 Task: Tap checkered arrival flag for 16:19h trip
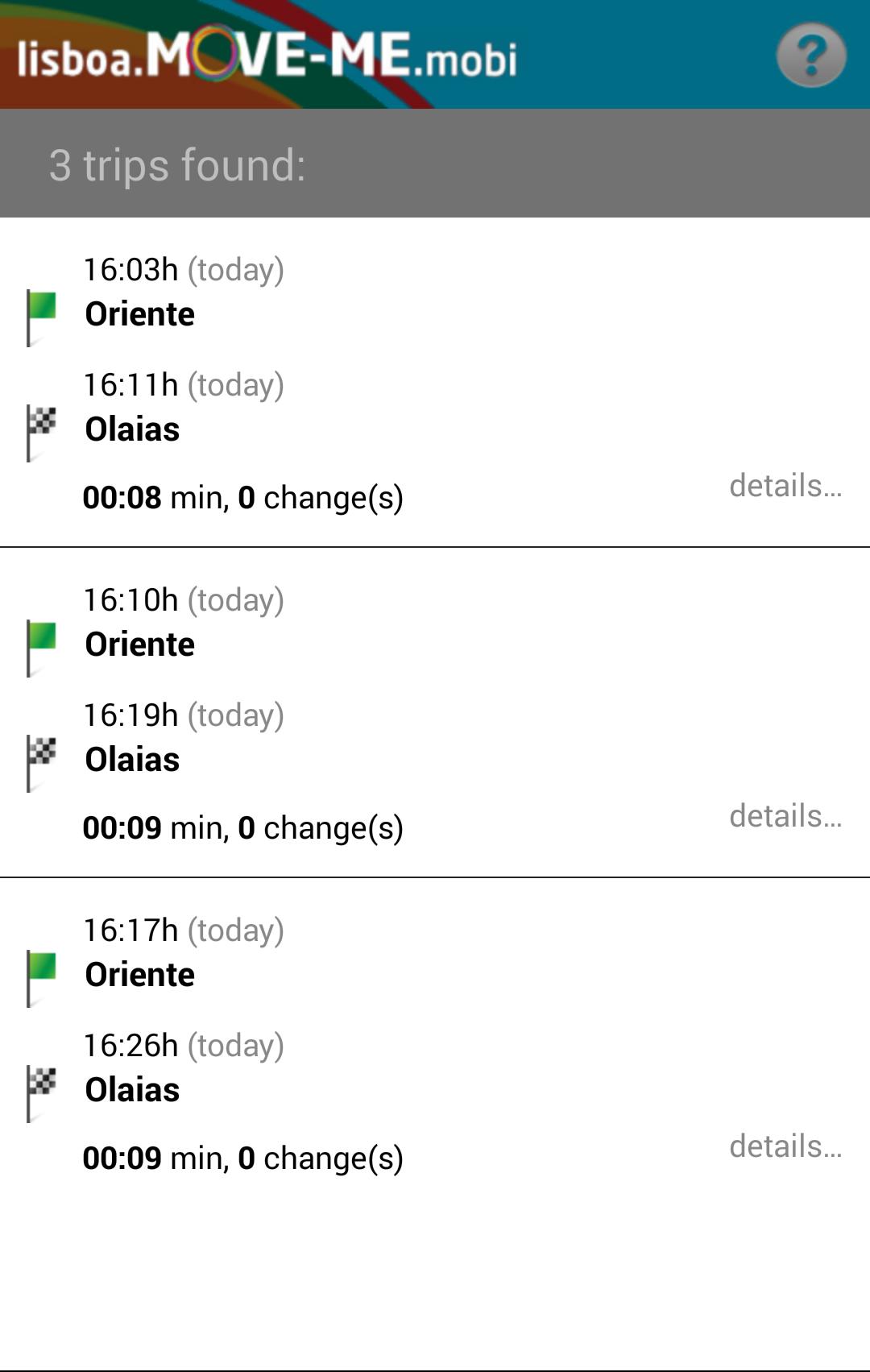42,761
